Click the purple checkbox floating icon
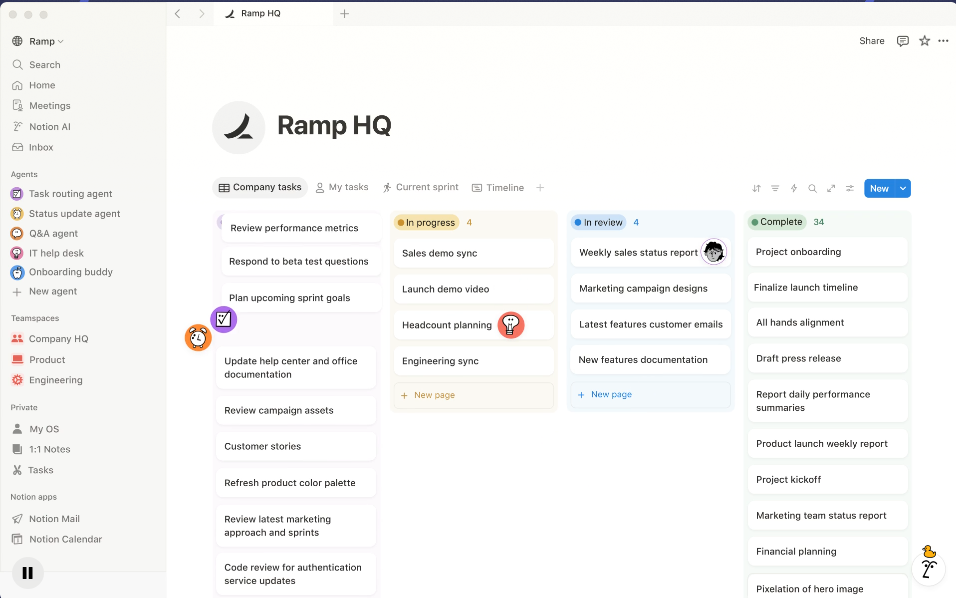 point(224,319)
